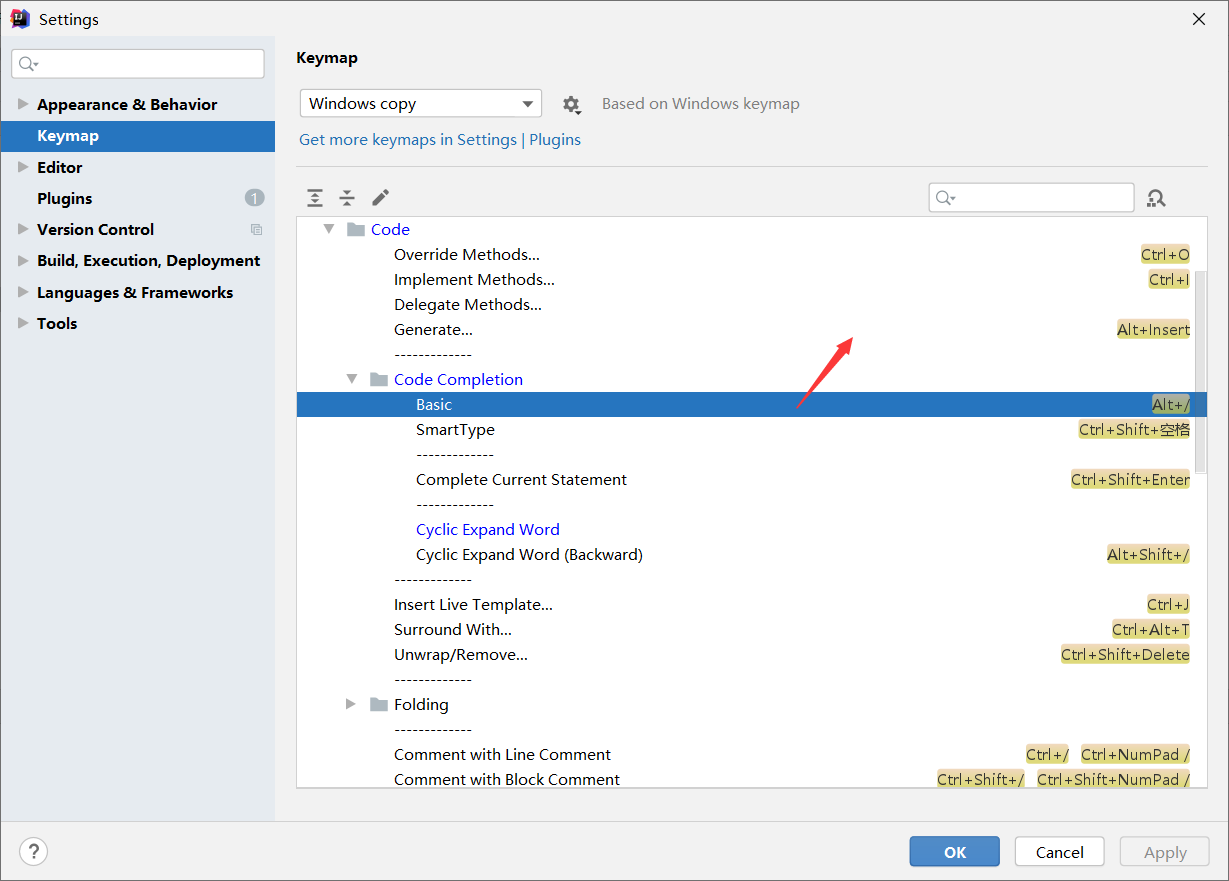This screenshot has width=1229, height=881.
Task: Expand Appearance & Behavior section
Action: 23,104
